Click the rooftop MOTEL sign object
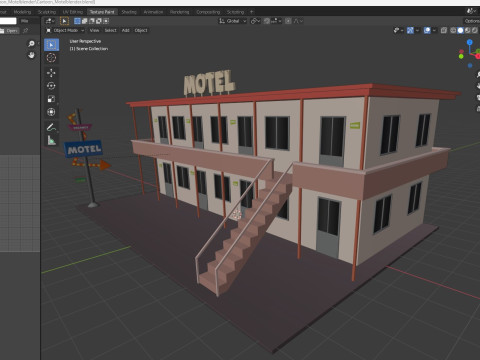The width and height of the screenshot is (480, 360). [209, 83]
